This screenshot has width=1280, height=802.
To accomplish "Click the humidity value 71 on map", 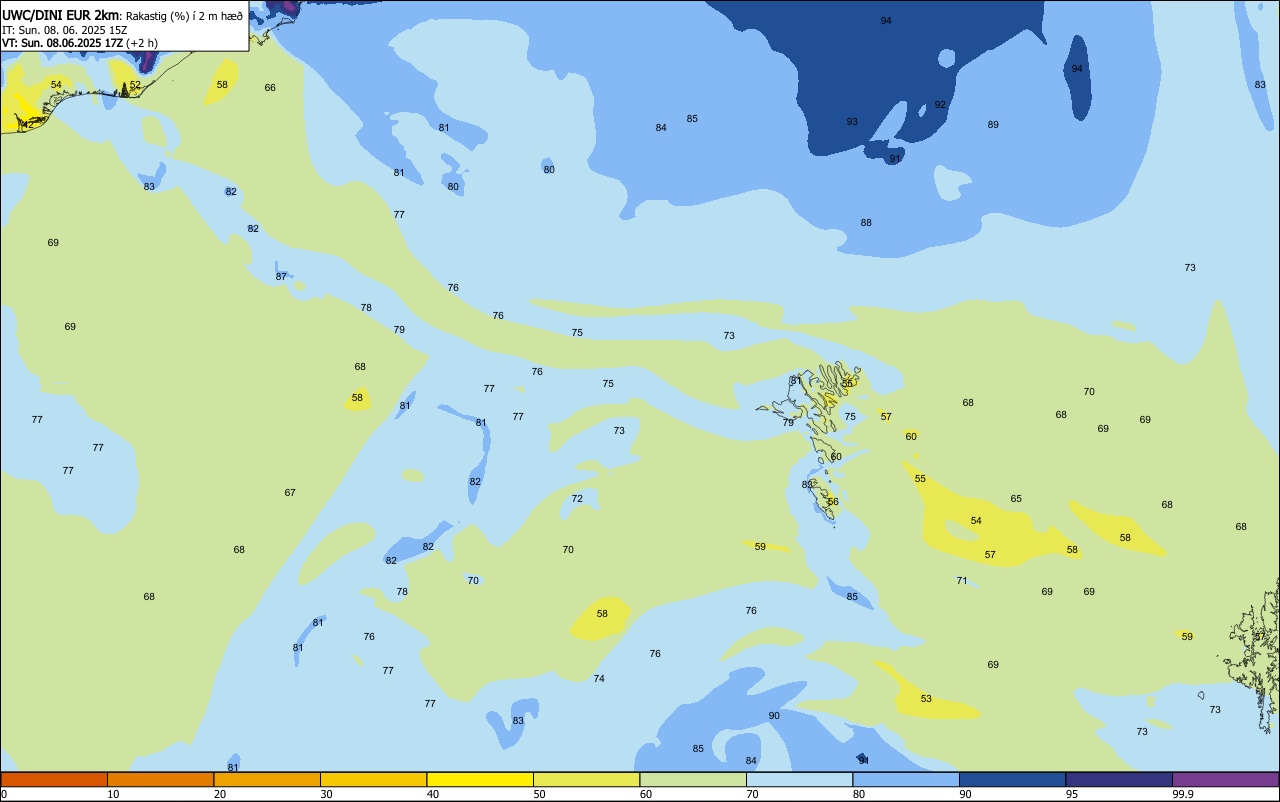I will 962,581.
